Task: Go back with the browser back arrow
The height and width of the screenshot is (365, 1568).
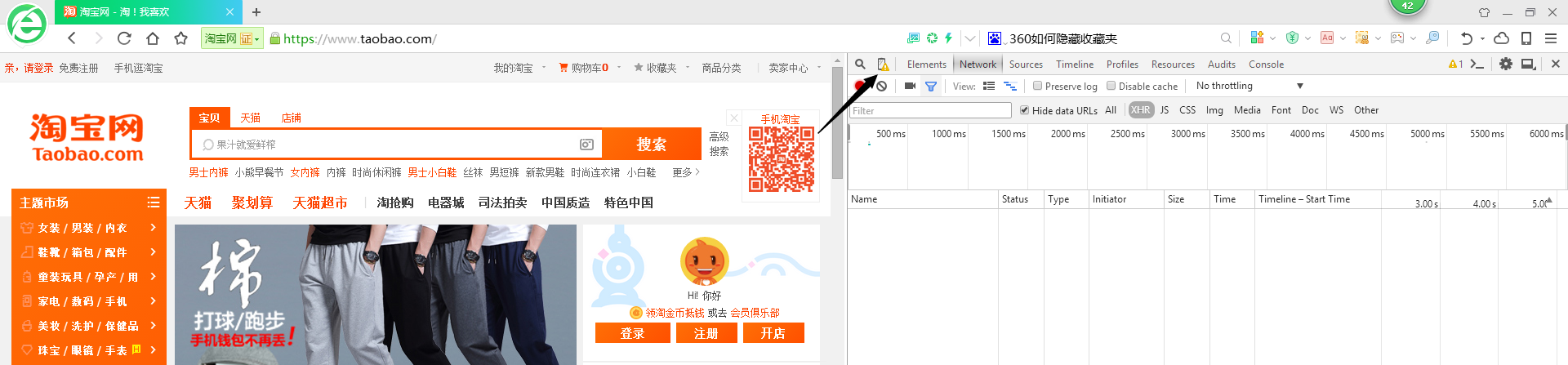Action: [72, 38]
